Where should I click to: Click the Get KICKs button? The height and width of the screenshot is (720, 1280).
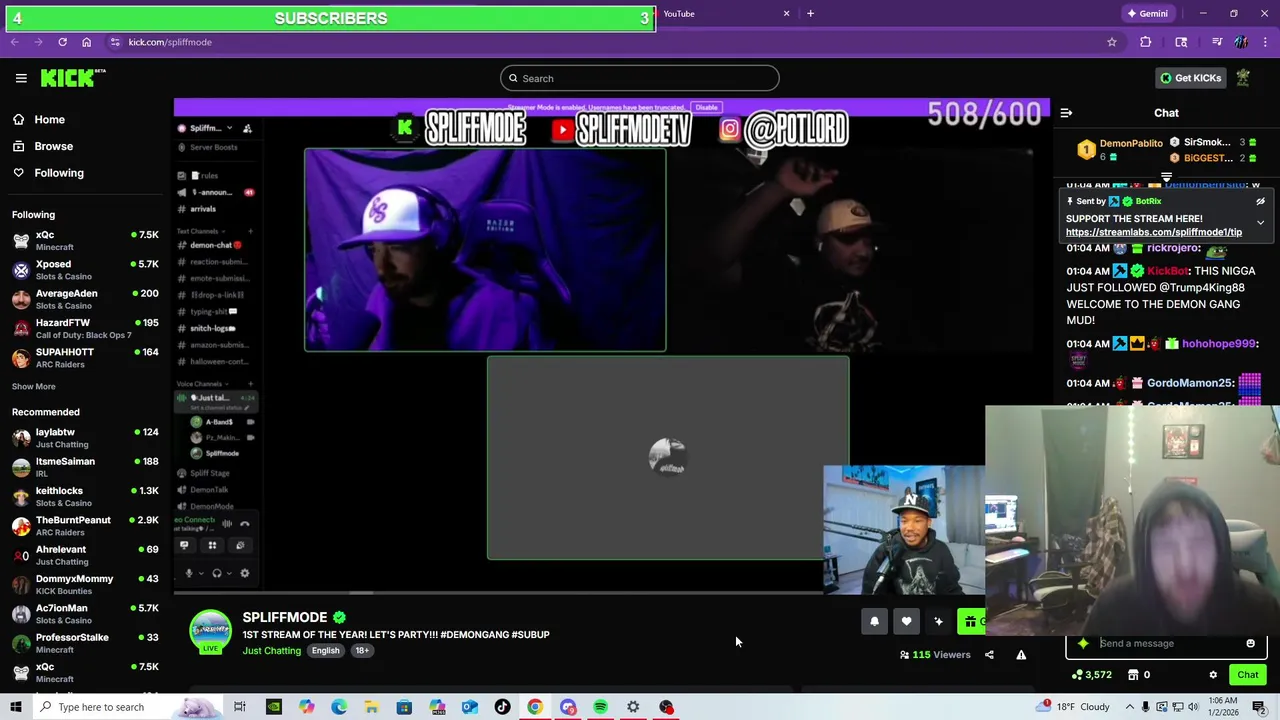(1190, 78)
